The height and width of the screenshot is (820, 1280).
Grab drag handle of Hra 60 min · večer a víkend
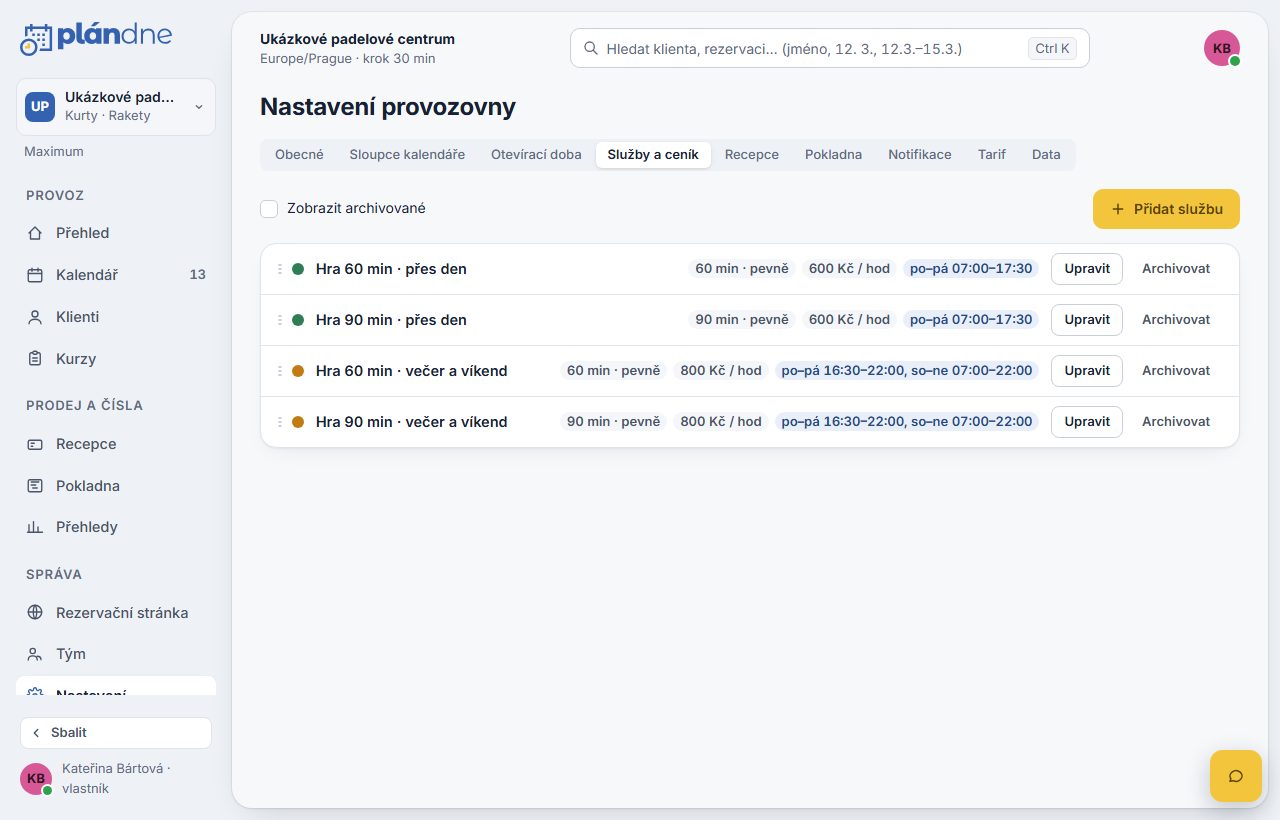pyautogui.click(x=280, y=371)
